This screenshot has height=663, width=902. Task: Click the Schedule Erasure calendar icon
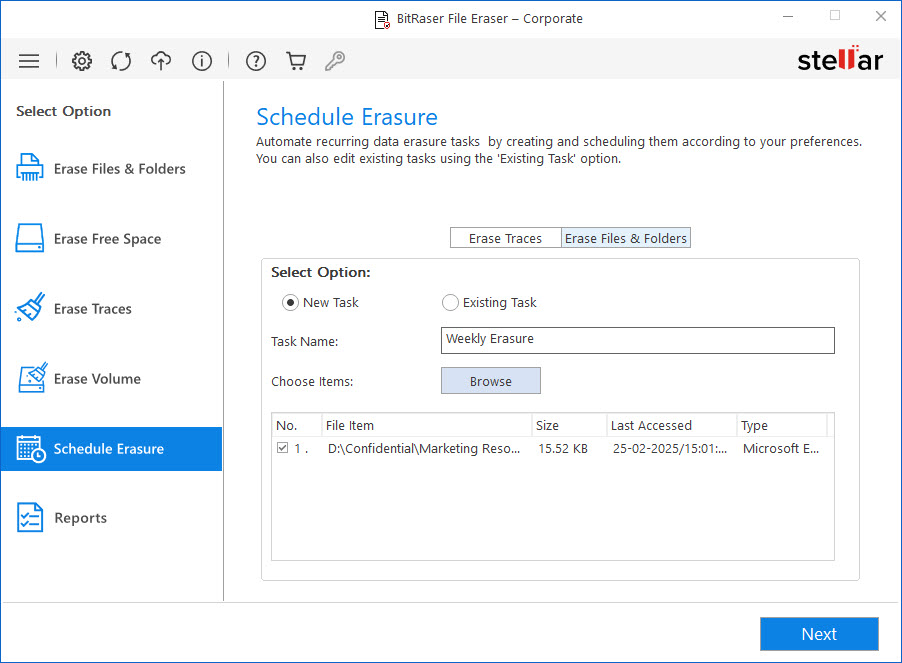[x=31, y=449]
